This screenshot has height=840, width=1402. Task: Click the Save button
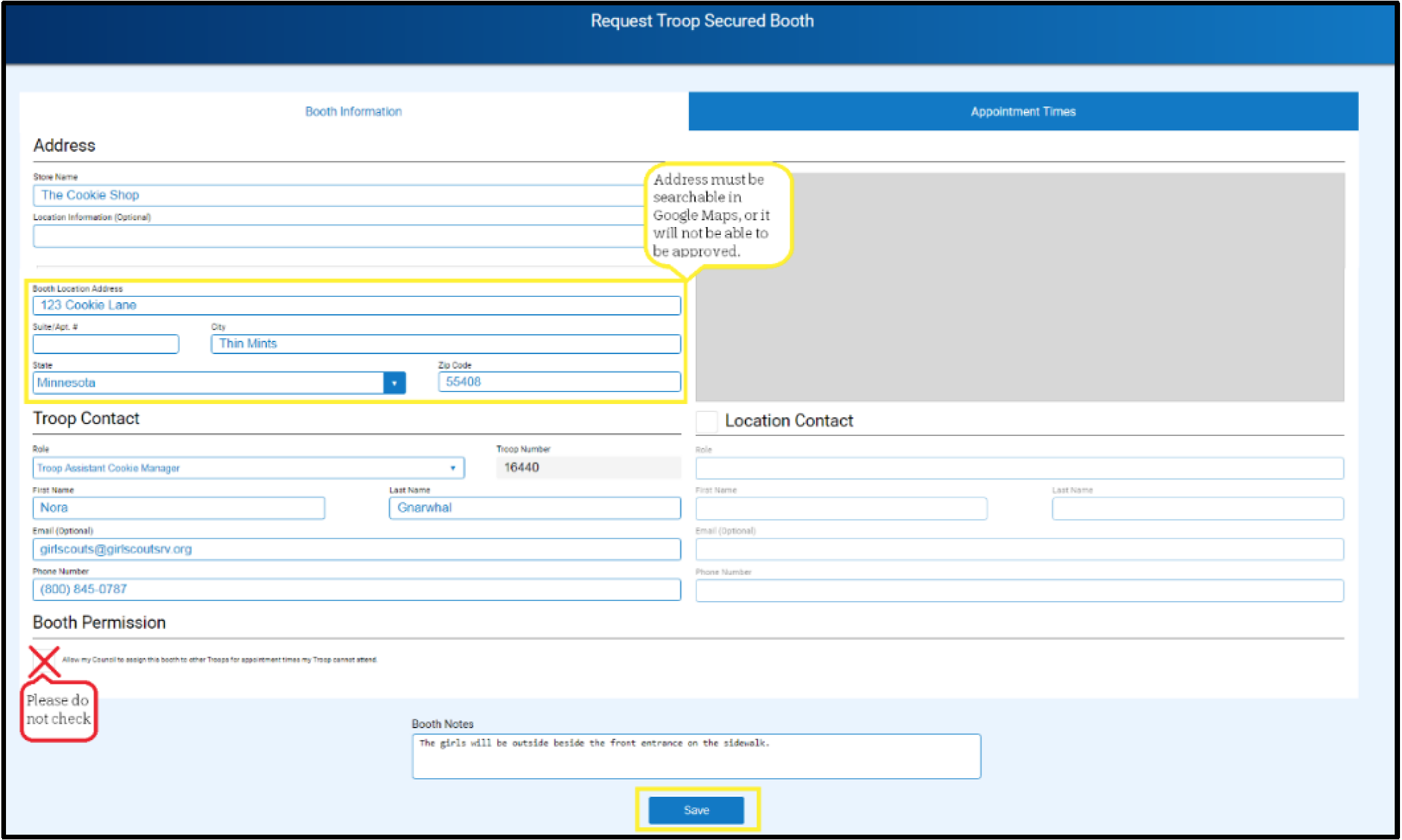[696, 810]
